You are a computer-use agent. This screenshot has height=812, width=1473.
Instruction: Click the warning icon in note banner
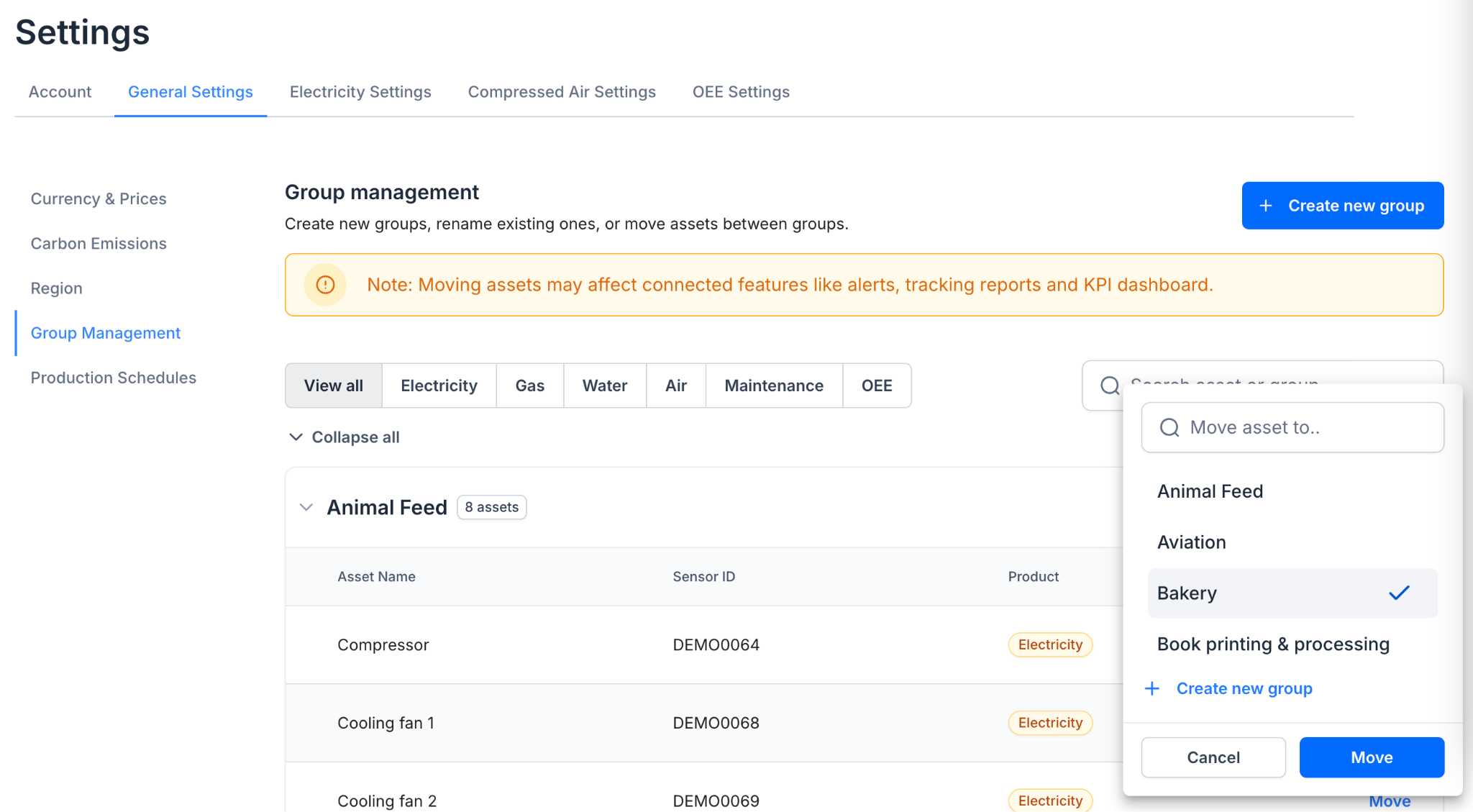pyautogui.click(x=325, y=285)
